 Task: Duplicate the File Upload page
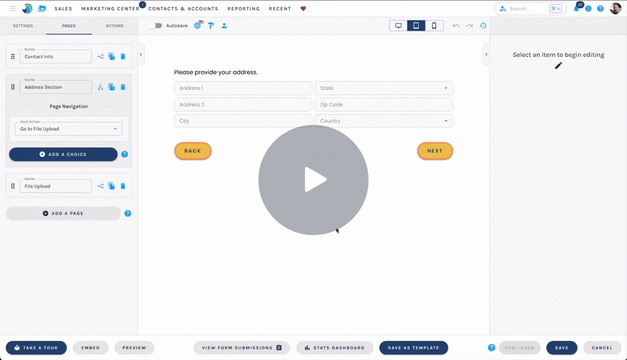(x=112, y=186)
